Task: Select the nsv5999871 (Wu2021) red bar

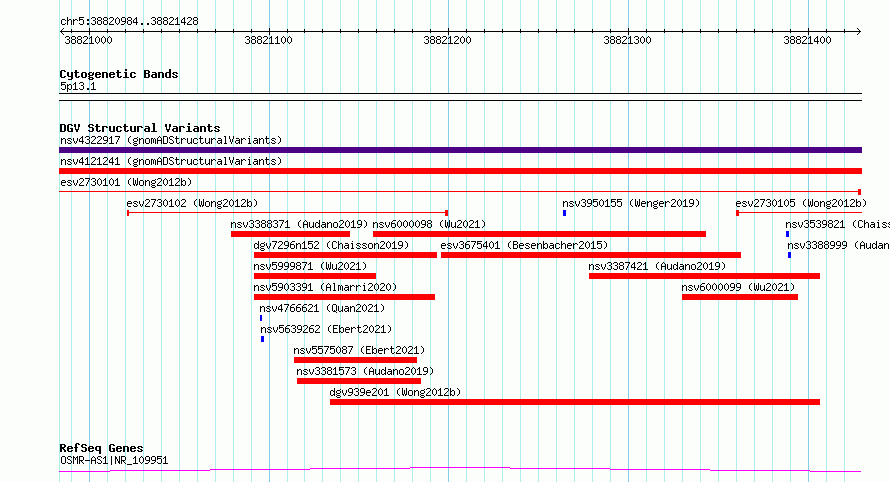Action: [x=314, y=276]
